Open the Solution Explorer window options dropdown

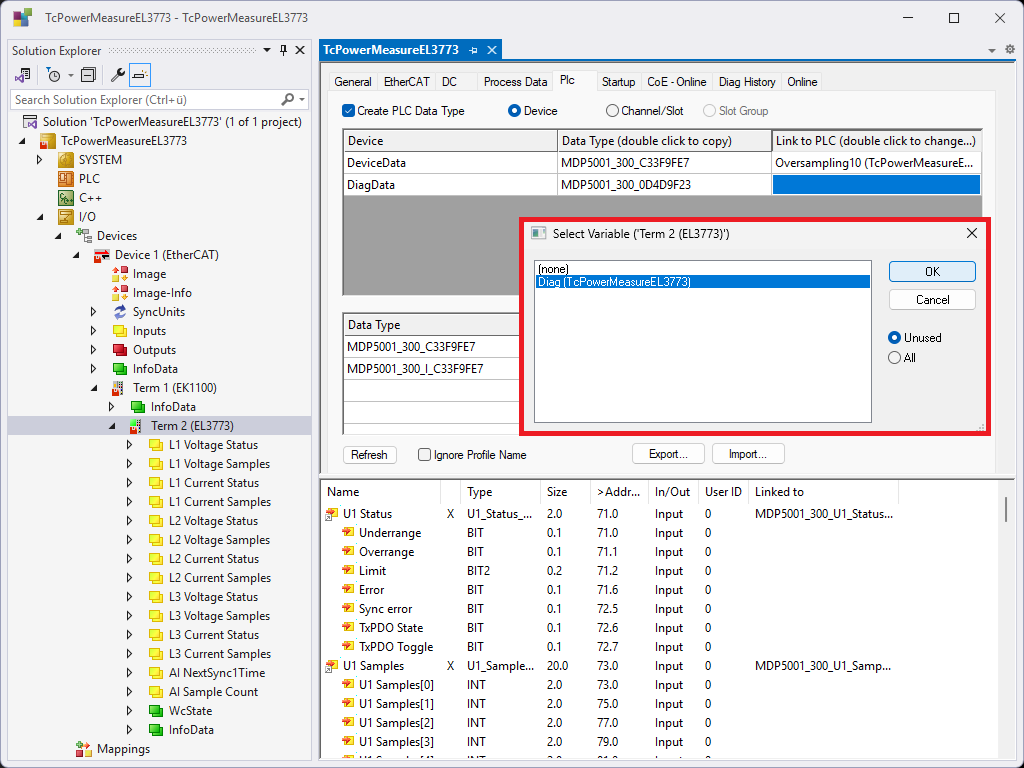tap(267, 50)
